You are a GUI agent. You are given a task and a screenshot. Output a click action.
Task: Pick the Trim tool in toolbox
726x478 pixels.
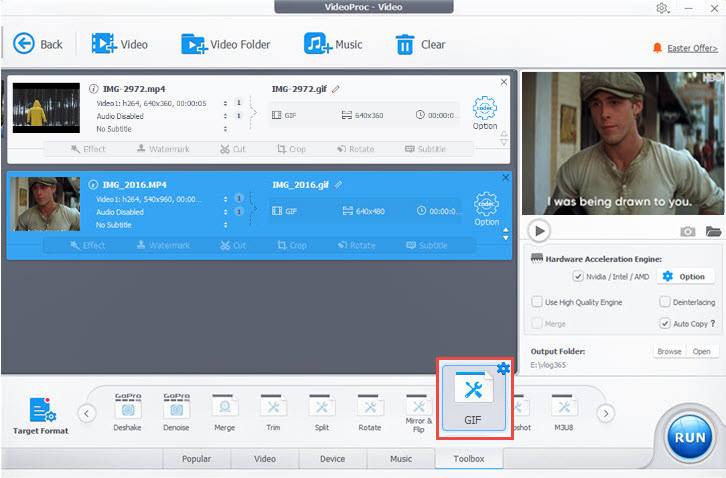pyautogui.click(x=273, y=409)
